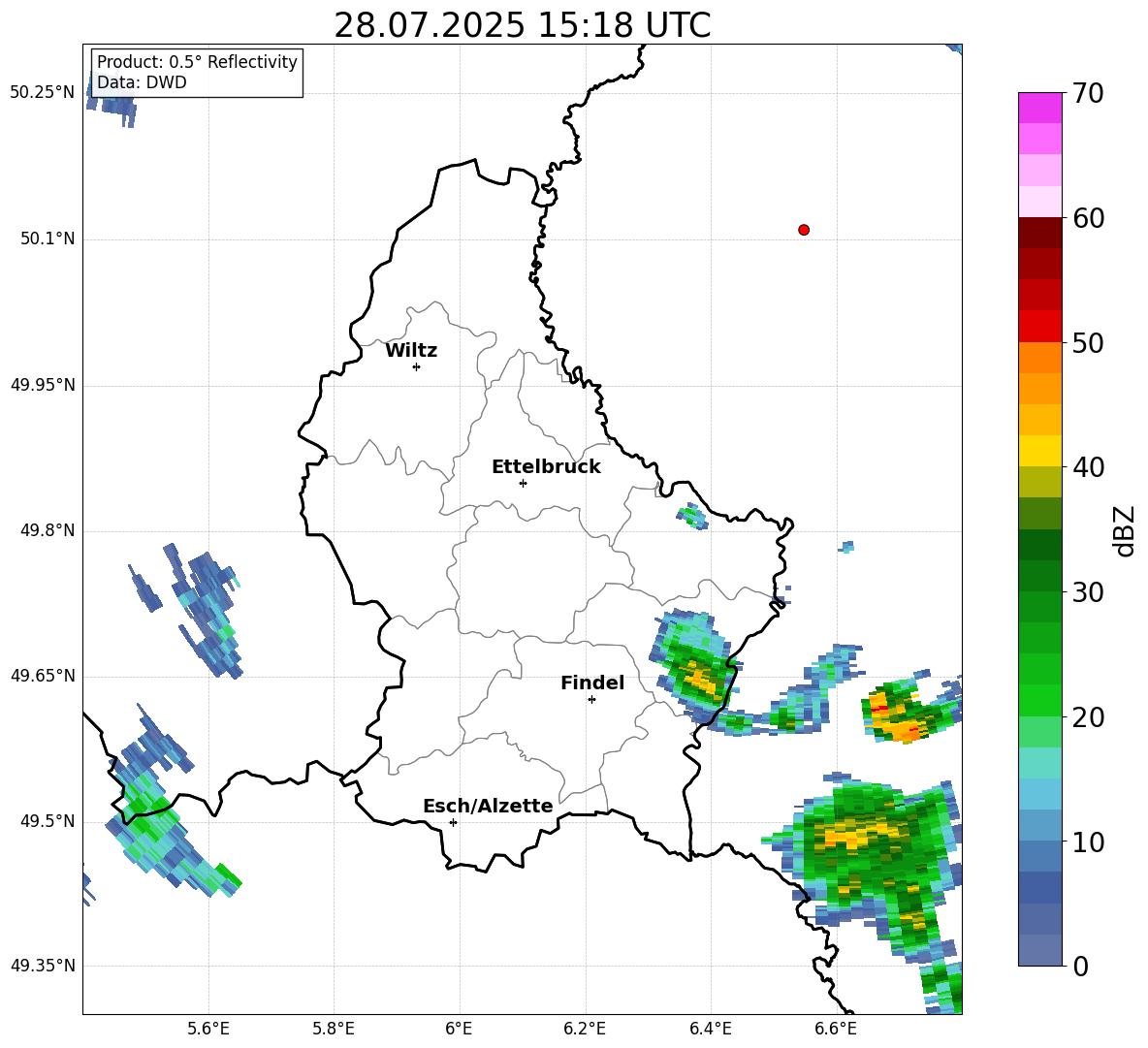This screenshot has height=1048, width=1148.
Task: Click the red dot marker on the map
Action: tap(803, 230)
